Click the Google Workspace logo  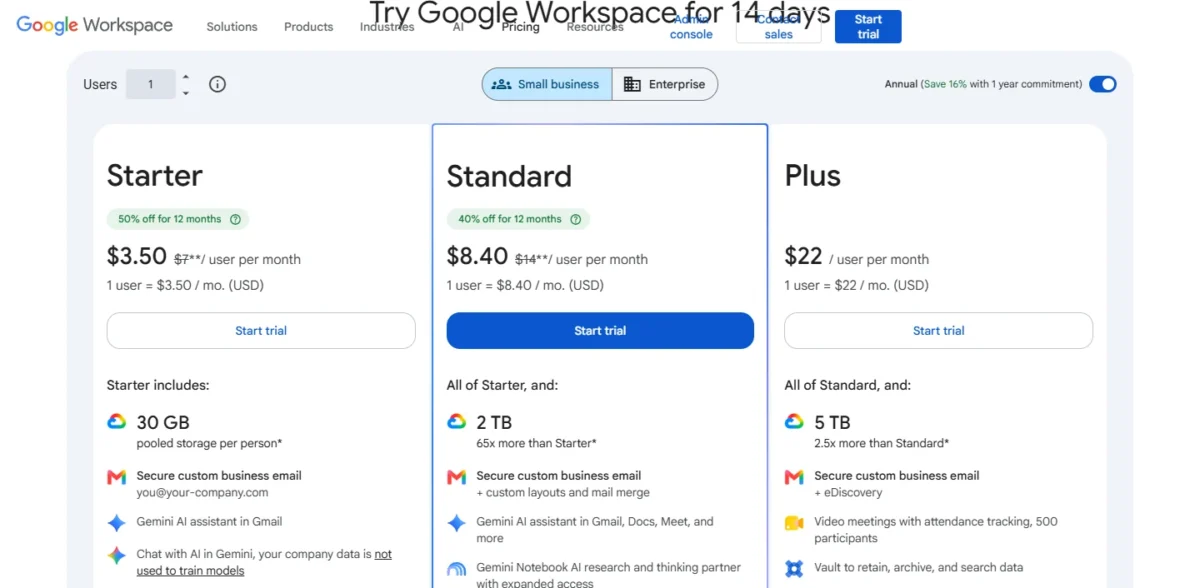95,25
